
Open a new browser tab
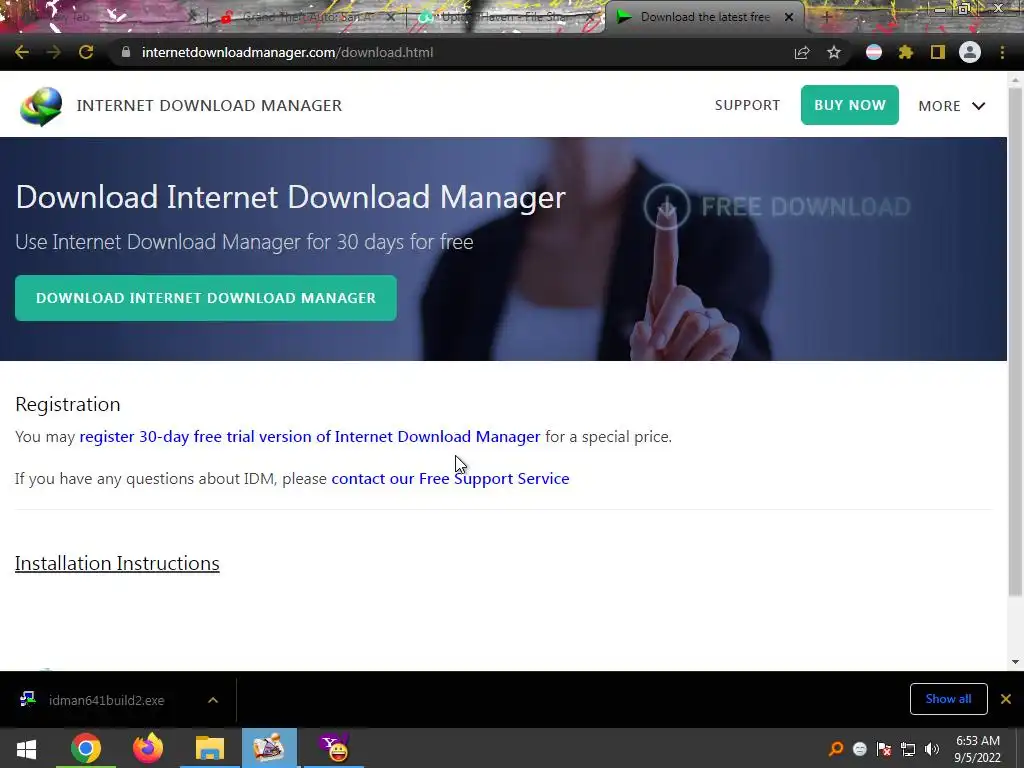point(826,17)
